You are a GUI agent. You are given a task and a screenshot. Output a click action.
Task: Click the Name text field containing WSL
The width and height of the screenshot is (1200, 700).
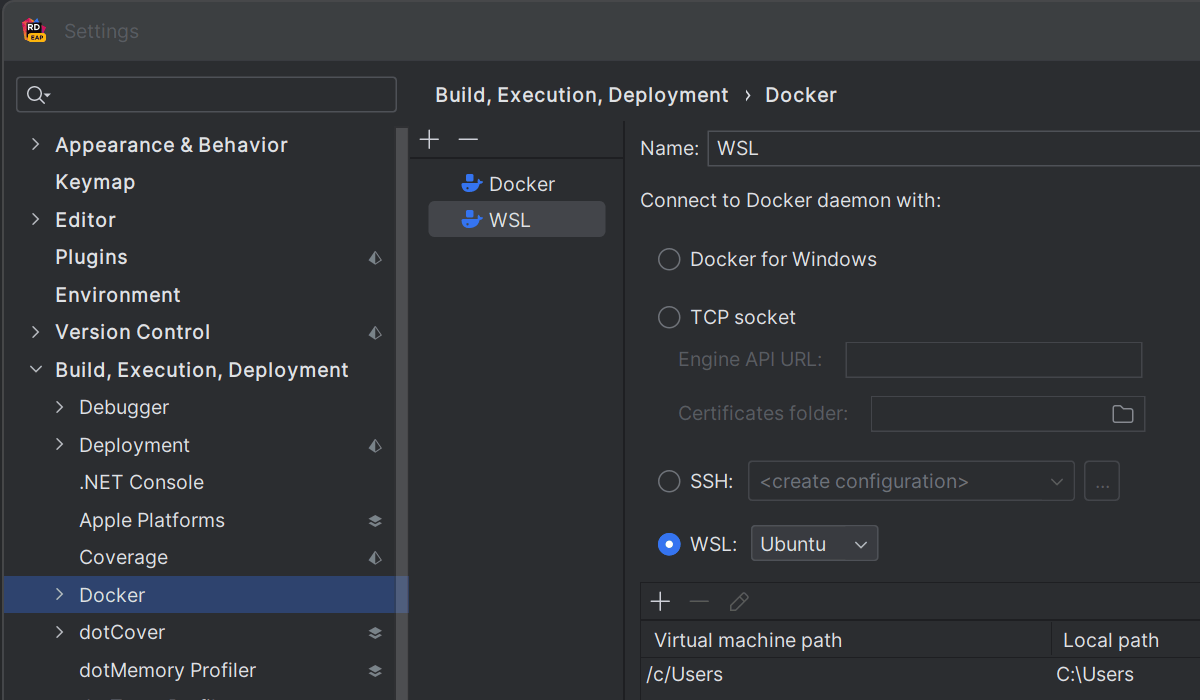[x=950, y=148]
